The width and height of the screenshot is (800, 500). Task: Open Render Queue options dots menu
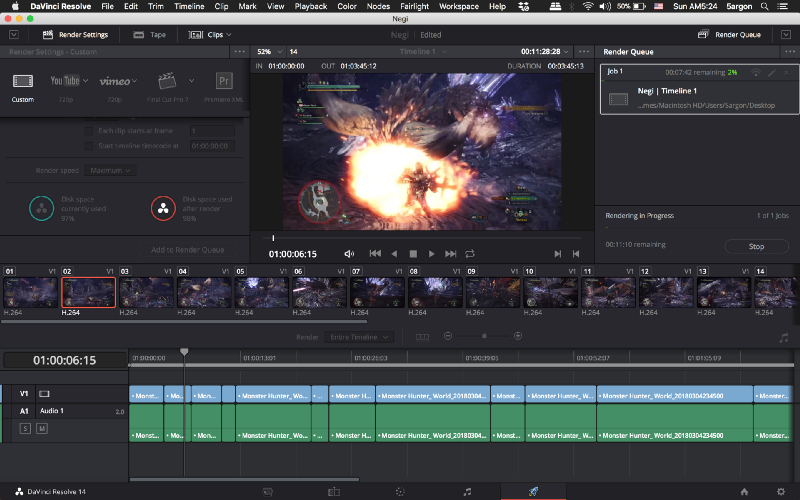point(790,52)
